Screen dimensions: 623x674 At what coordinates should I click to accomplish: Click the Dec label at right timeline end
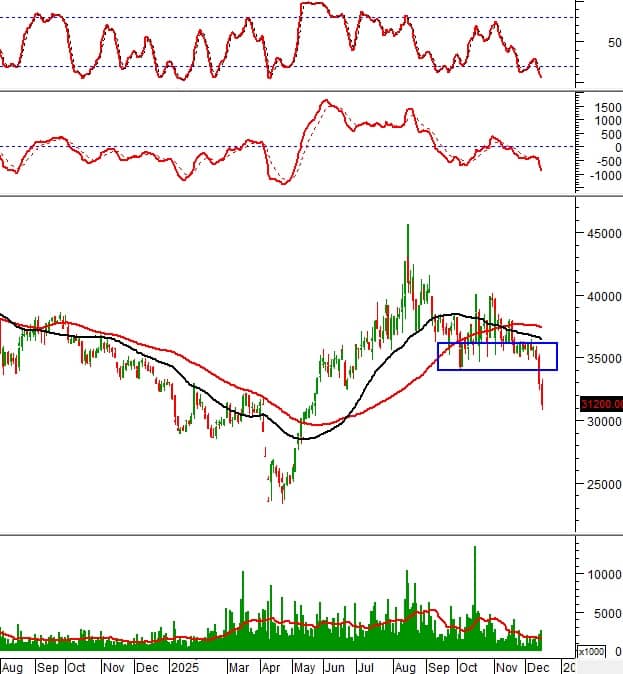point(536,665)
